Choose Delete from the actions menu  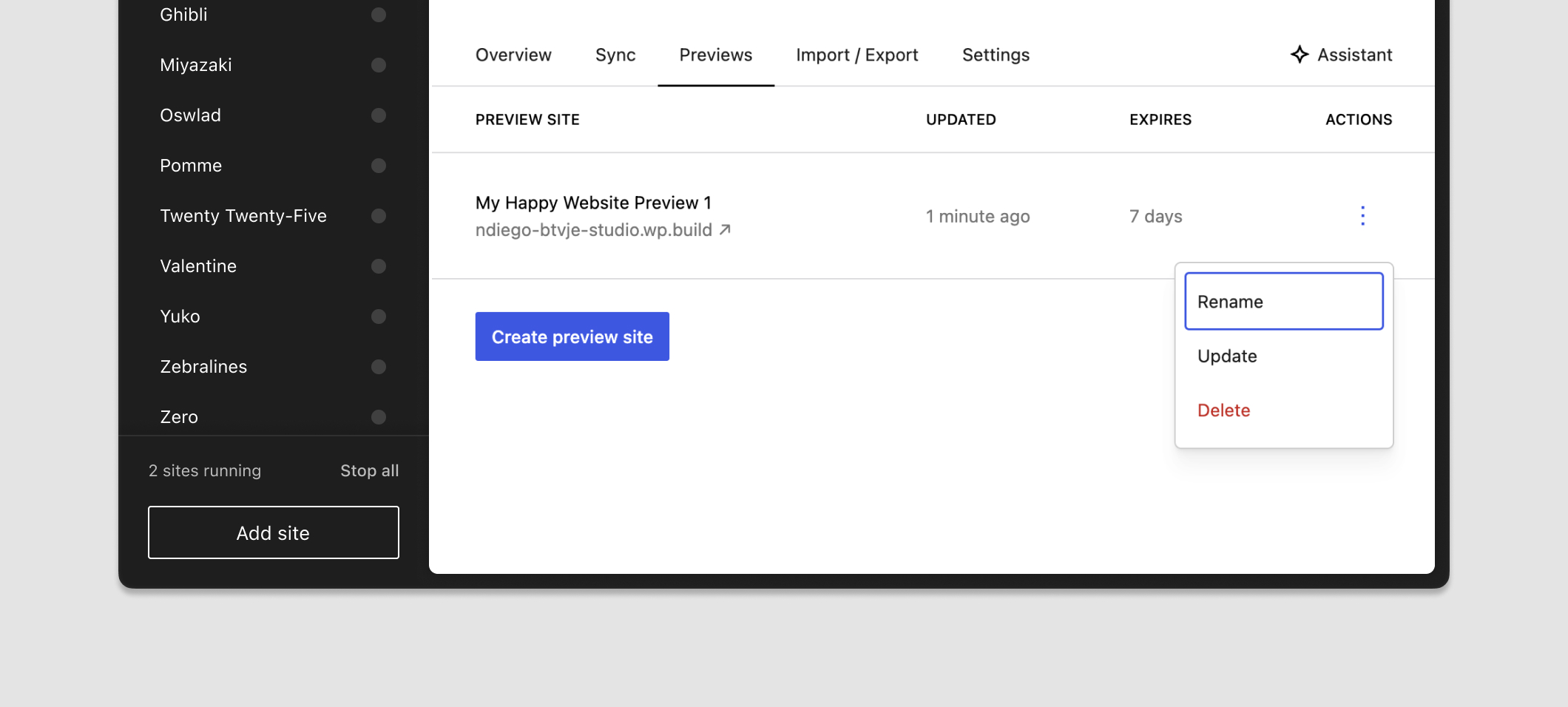[1284, 410]
